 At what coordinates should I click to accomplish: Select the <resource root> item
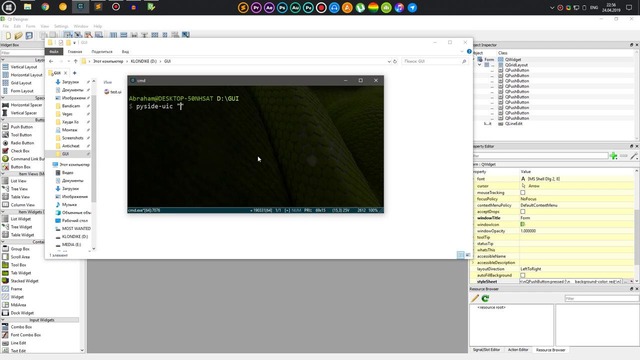coord(491,307)
